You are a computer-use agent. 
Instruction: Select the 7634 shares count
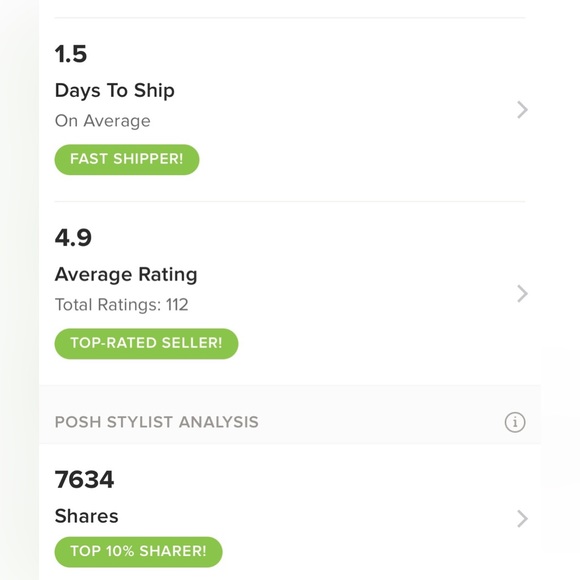point(84,479)
